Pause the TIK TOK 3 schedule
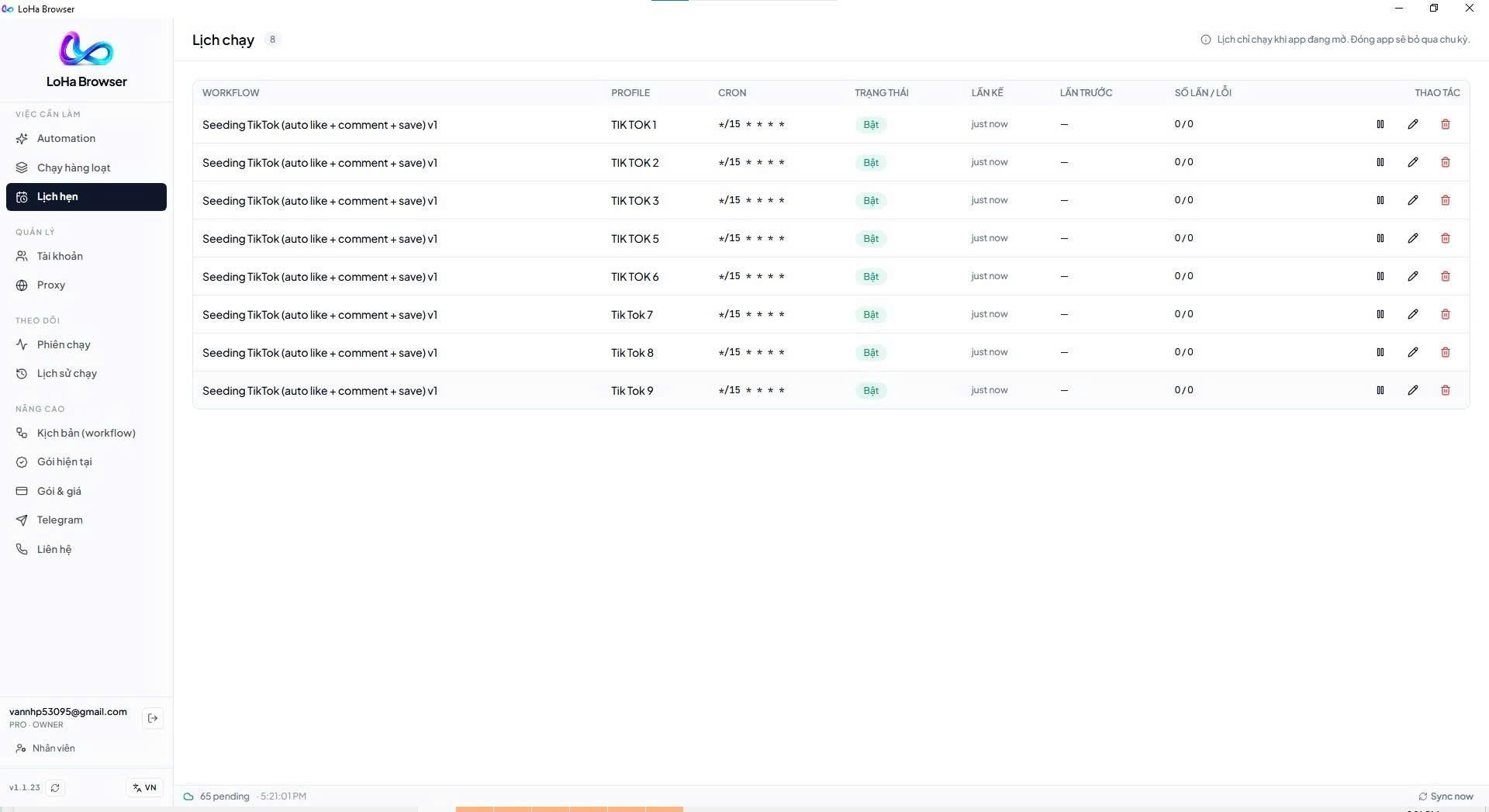The width and height of the screenshot is (1489, 812). (1380, 200)
